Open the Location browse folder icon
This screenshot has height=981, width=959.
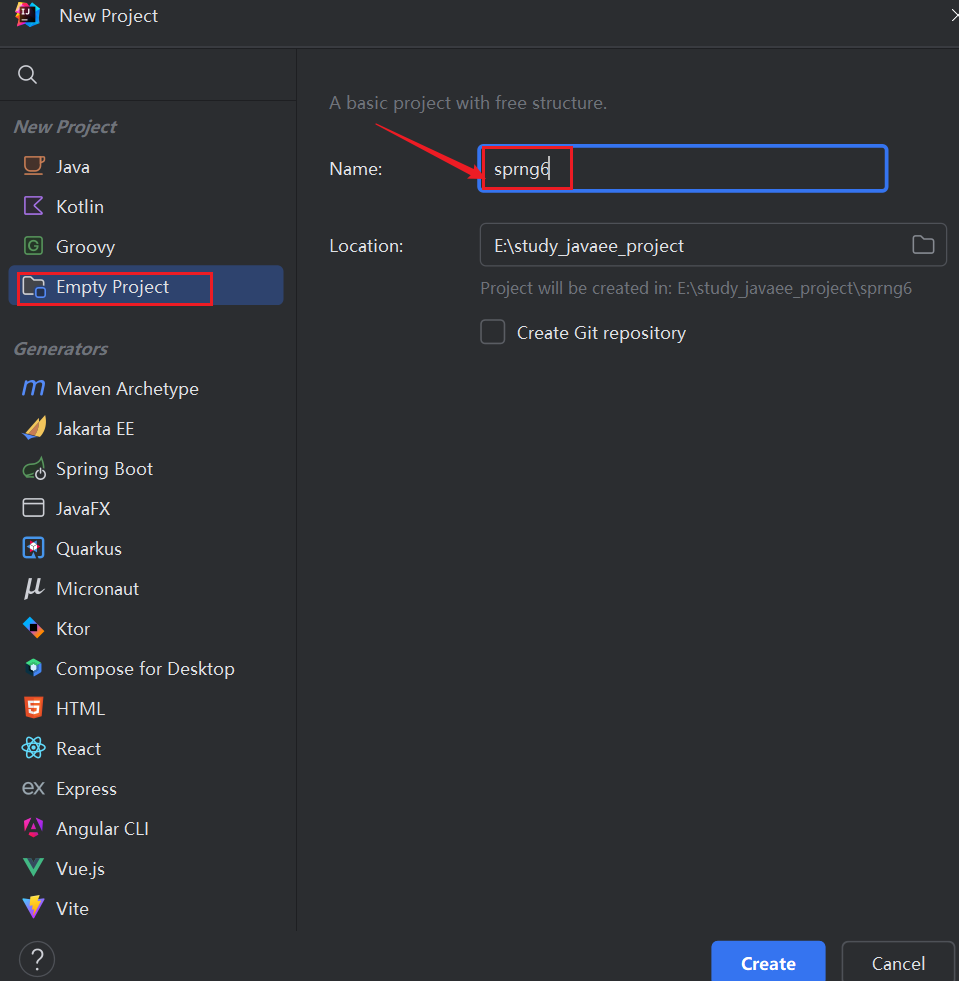pyautogui.click(x=923, y=245)
